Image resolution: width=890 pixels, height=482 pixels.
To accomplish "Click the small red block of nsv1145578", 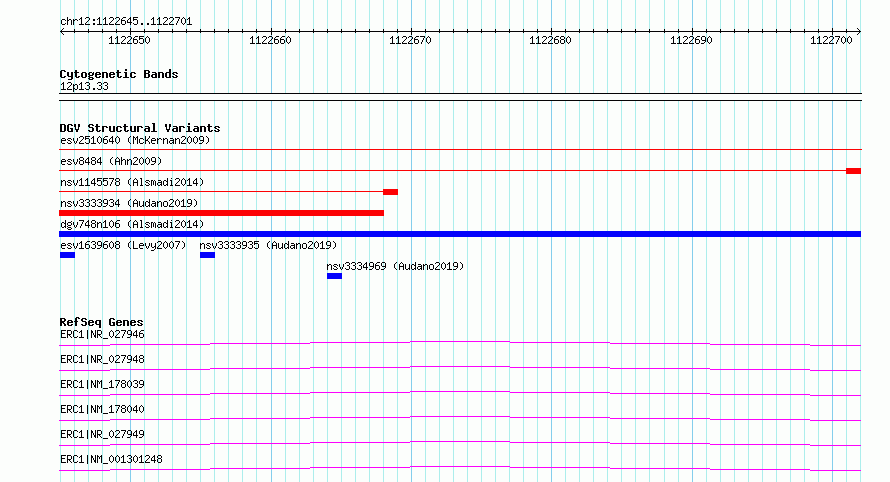I will pos(391,192).
